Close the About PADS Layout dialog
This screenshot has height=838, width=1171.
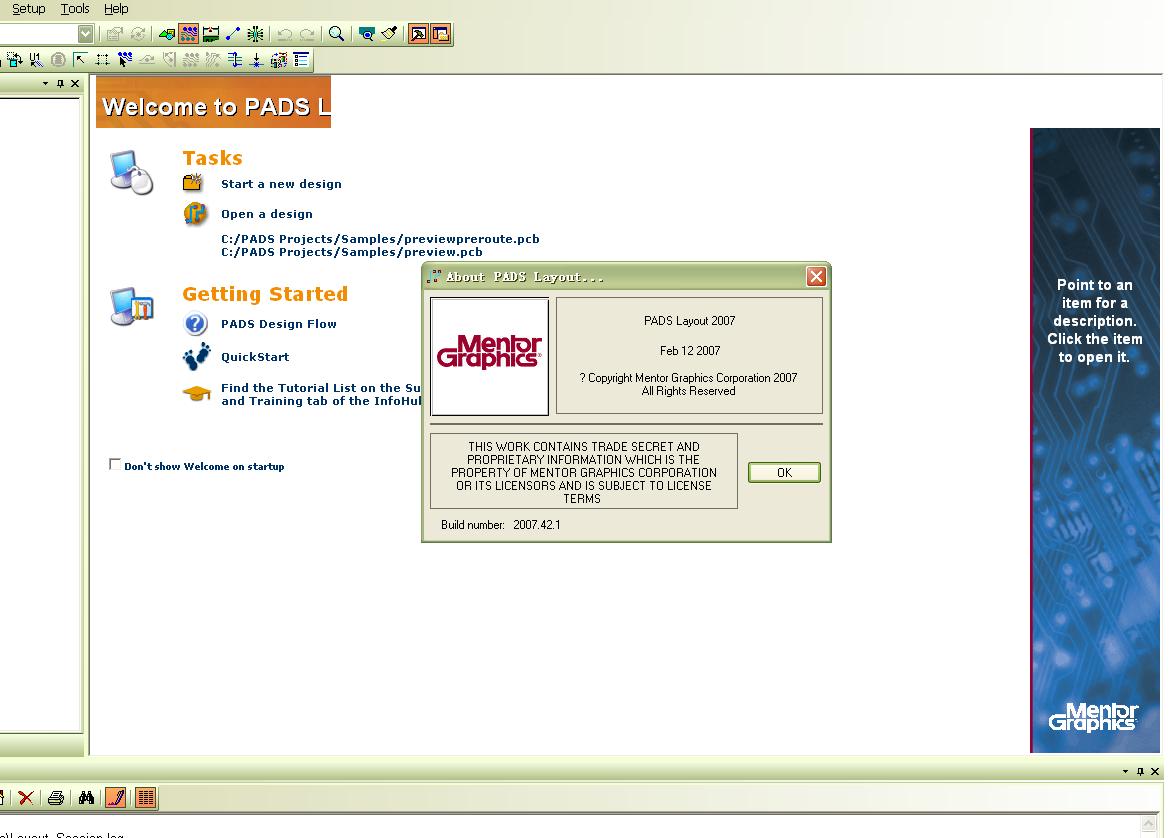(x=816, y=277)
